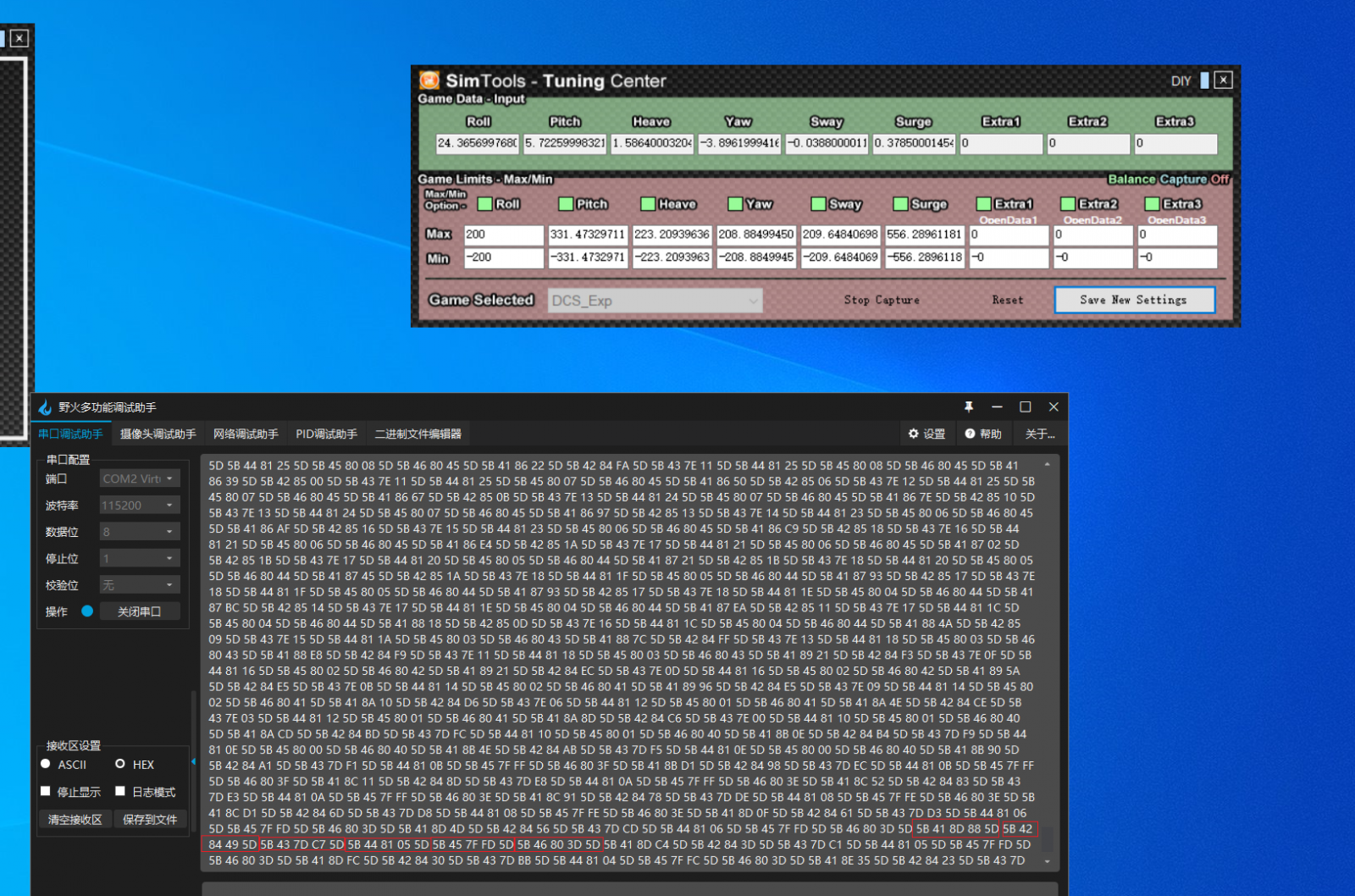This screenshot has height=896, width=1355.
Task: Open the 网络调试助手 tab
Action: [x=246, y=434]
